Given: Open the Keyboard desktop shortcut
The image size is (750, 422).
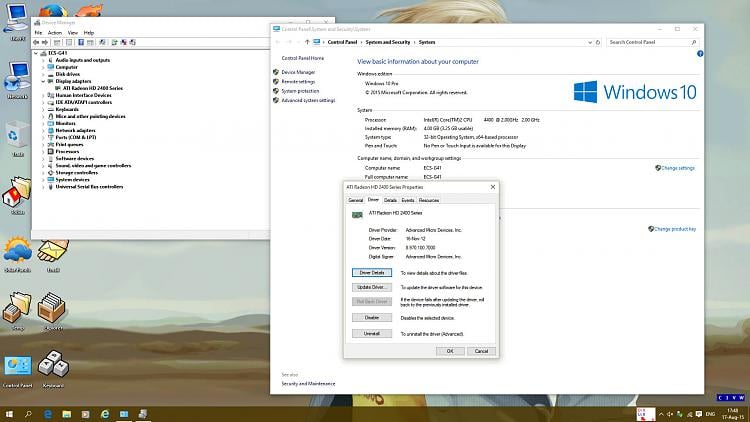Looking at the screenshot, I should 53,368.
